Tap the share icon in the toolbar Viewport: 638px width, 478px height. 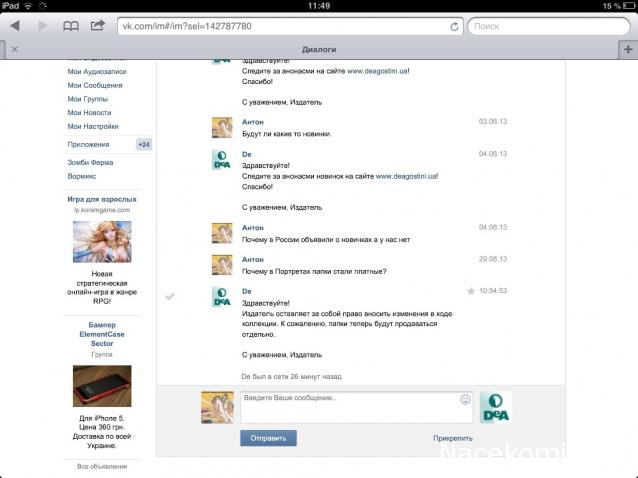pos(98,25)
